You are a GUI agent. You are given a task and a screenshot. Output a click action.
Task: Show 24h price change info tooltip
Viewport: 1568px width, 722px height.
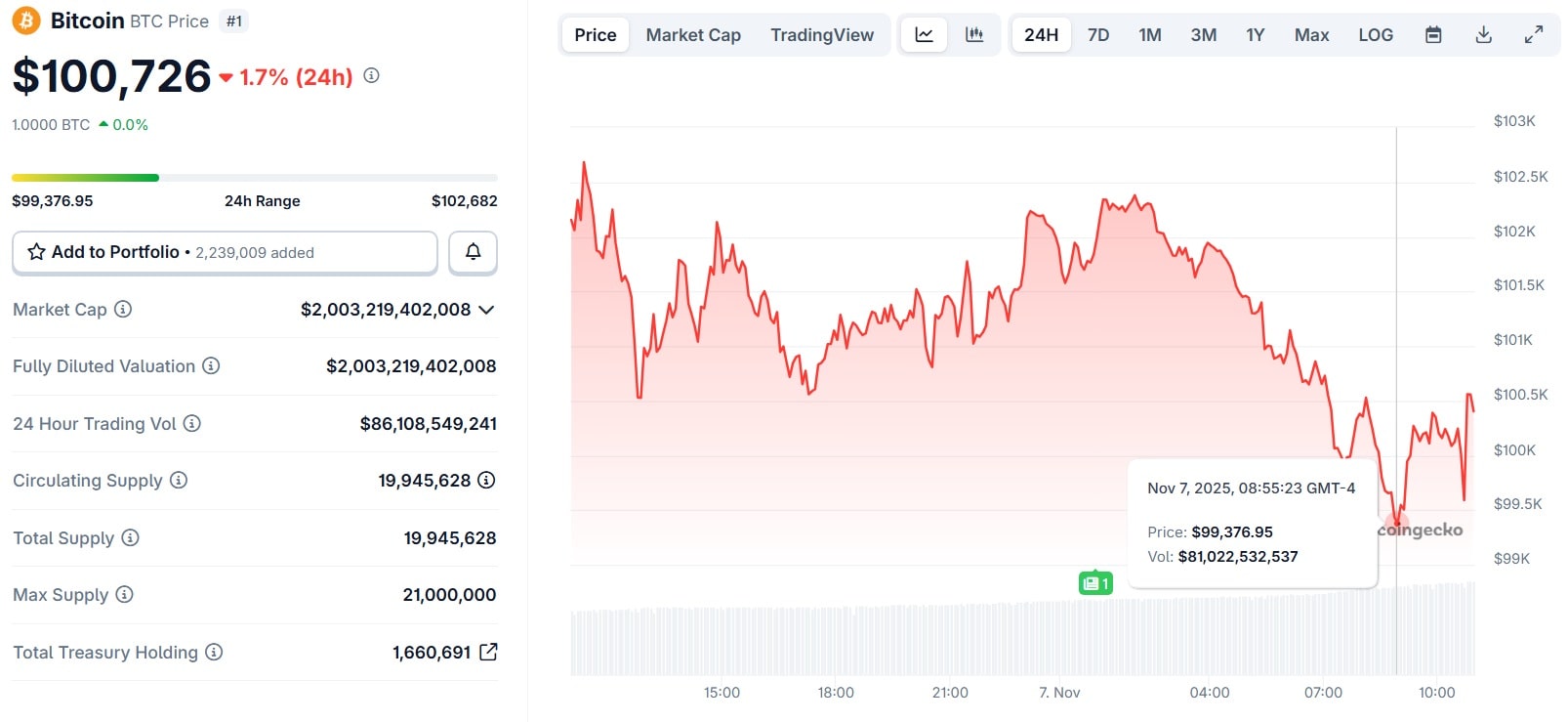[x=371, y=76]
